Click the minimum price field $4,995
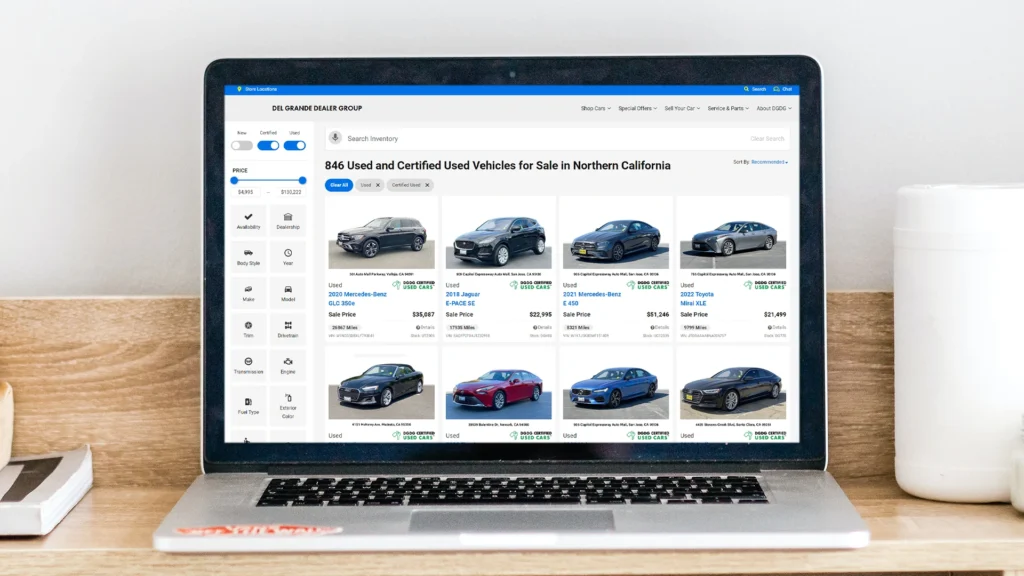Image resolution: width=1024 pixels, height=576 pixels. coord(246,192)
